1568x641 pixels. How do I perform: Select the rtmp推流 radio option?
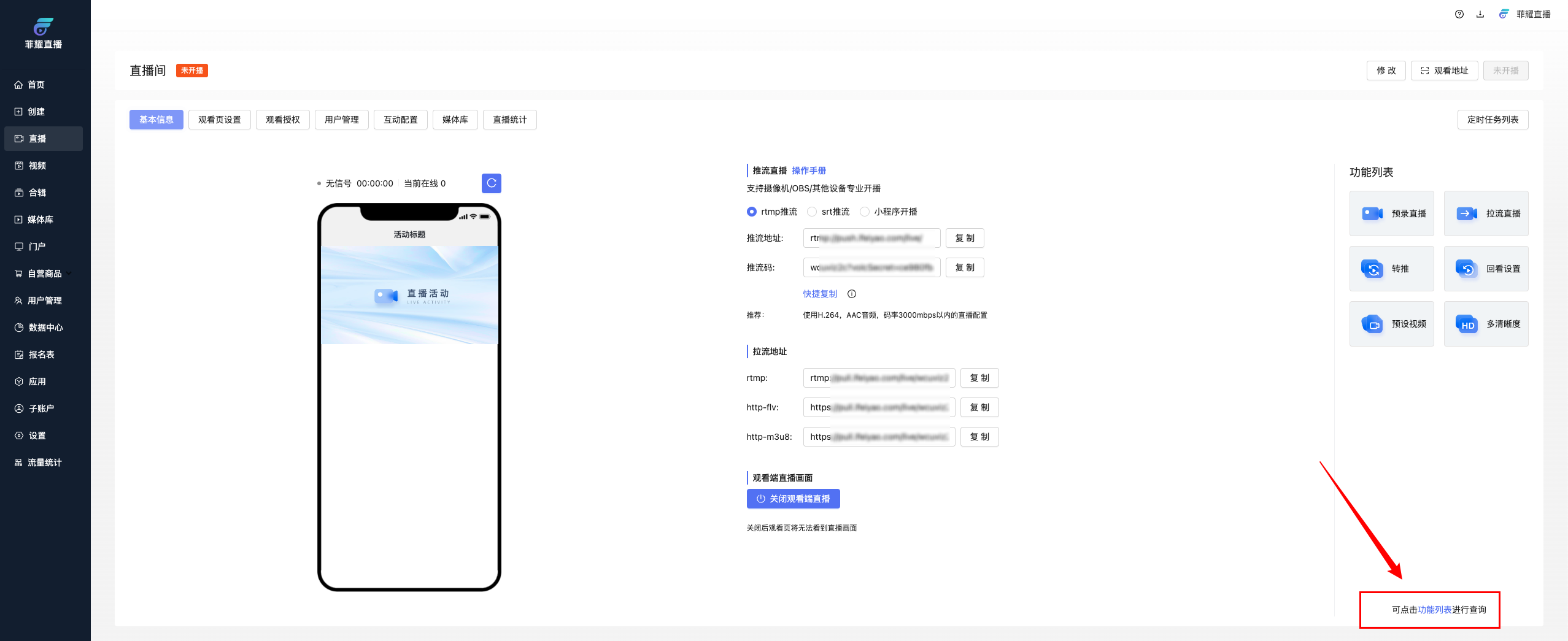752,212
